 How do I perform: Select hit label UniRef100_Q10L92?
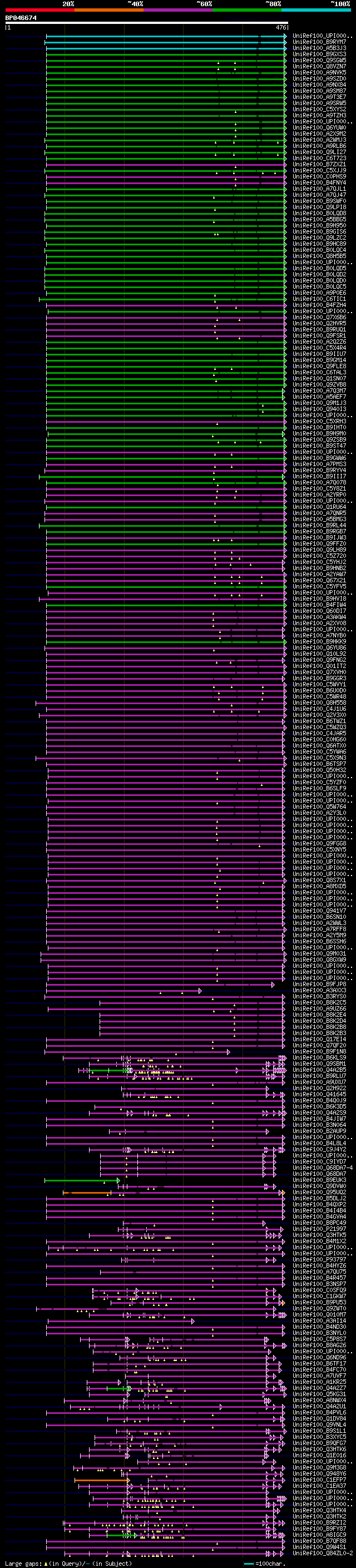point(319,654)
